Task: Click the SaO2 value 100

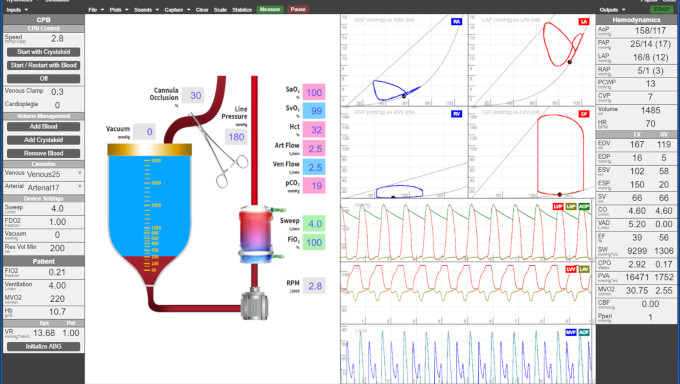Action: (314, 92)
